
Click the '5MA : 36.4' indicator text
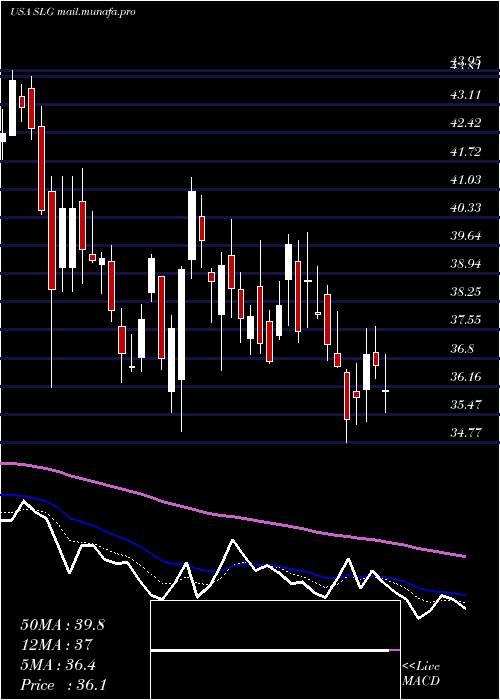click(x=59, y=665)
